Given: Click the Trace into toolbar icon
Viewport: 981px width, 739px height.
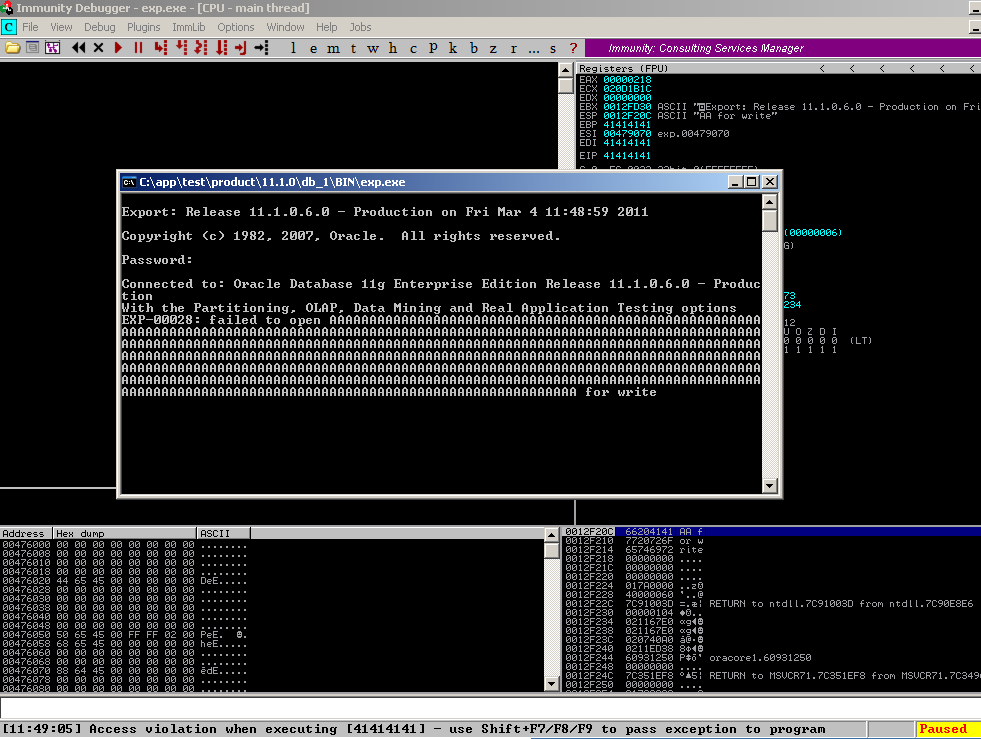Looking at the screenshot, I should click(x=201, y=48).
